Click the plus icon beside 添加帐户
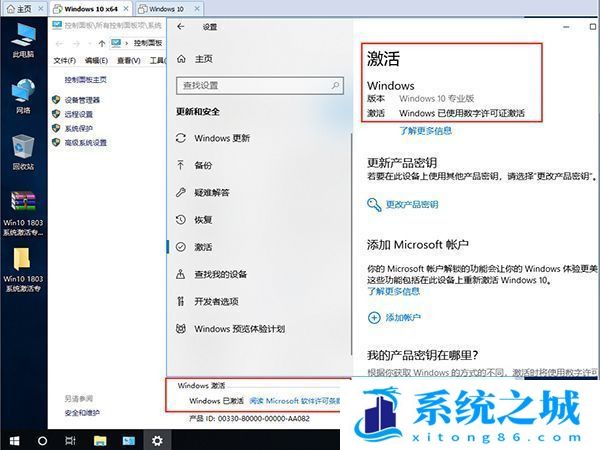 [374, 317]
